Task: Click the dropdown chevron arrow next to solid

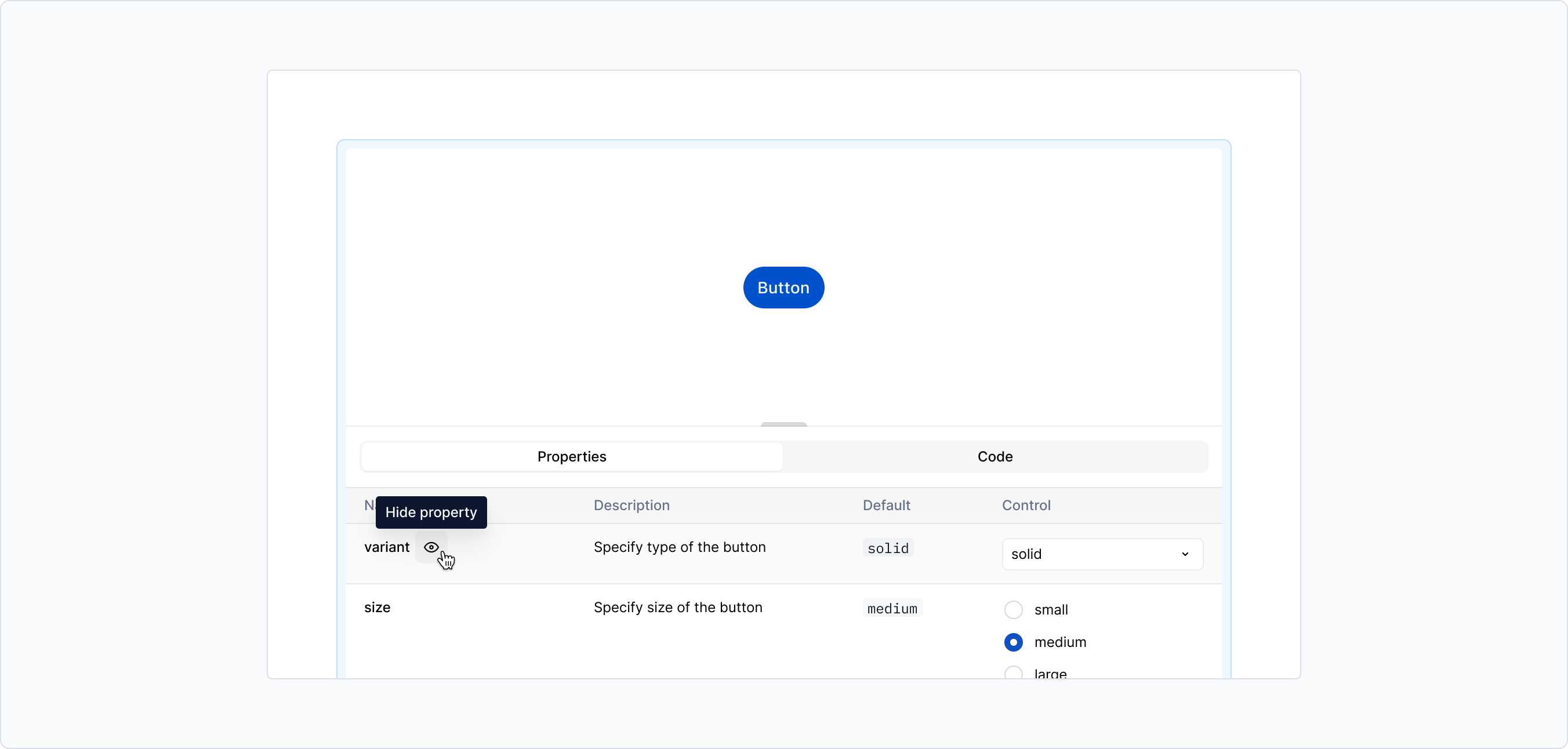Action: (1185, 554)
